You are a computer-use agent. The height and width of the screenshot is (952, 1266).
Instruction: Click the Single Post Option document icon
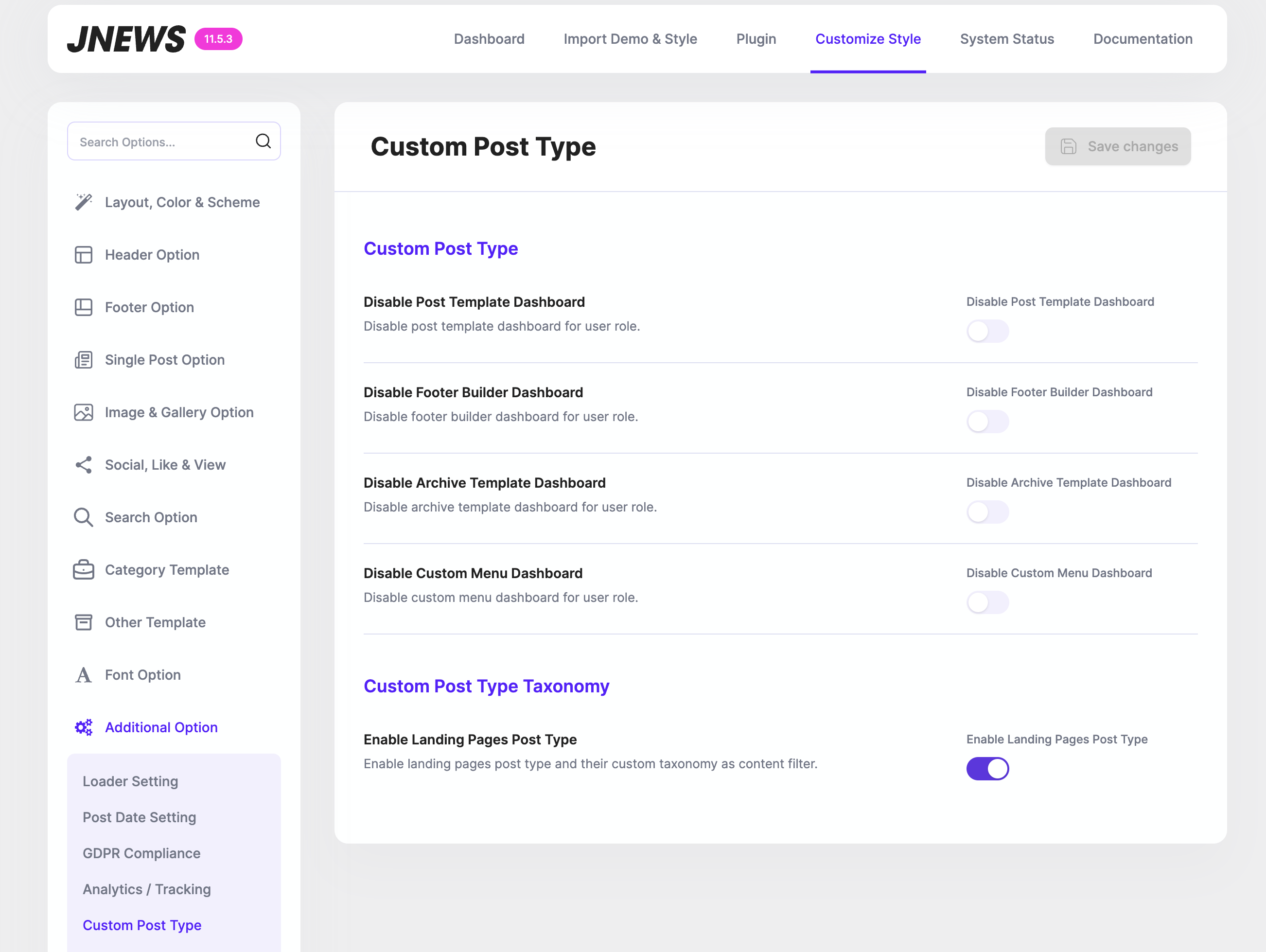[x=84, y=360]
